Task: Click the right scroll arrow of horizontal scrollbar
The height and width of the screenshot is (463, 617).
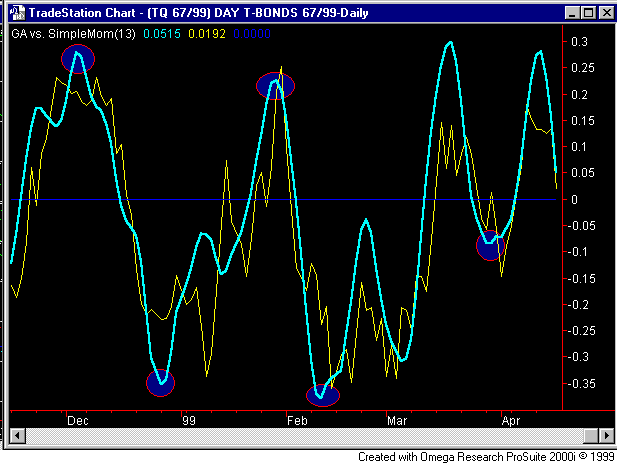Action: (x=603, y=437)
